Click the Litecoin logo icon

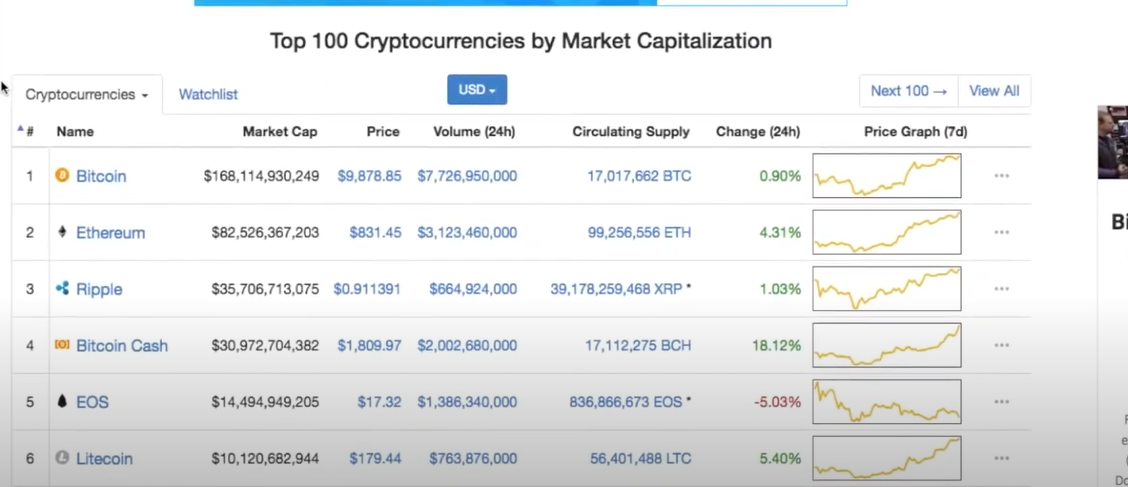coord(63,458)
